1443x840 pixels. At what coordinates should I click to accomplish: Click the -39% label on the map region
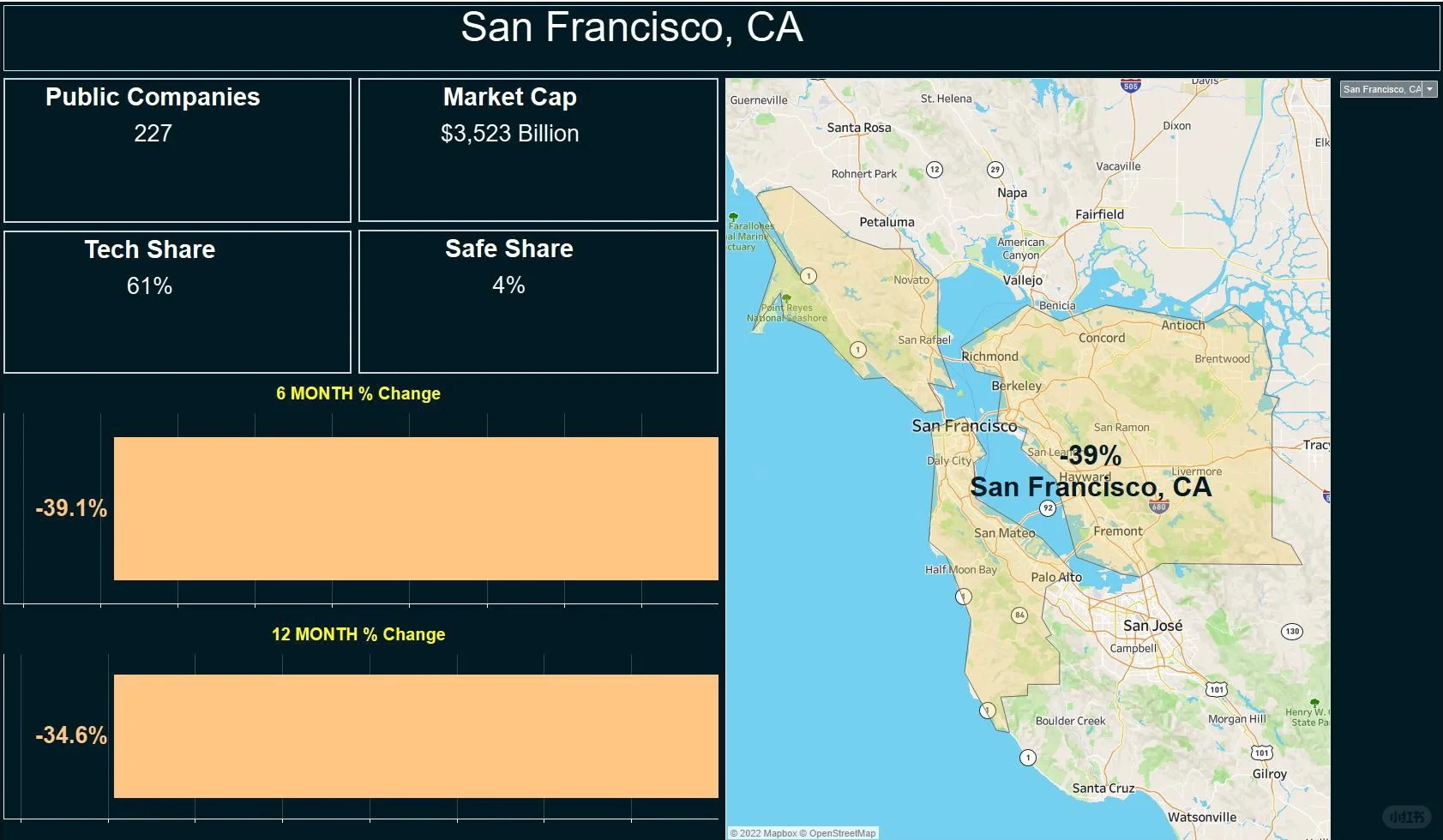click(1091, 455)
